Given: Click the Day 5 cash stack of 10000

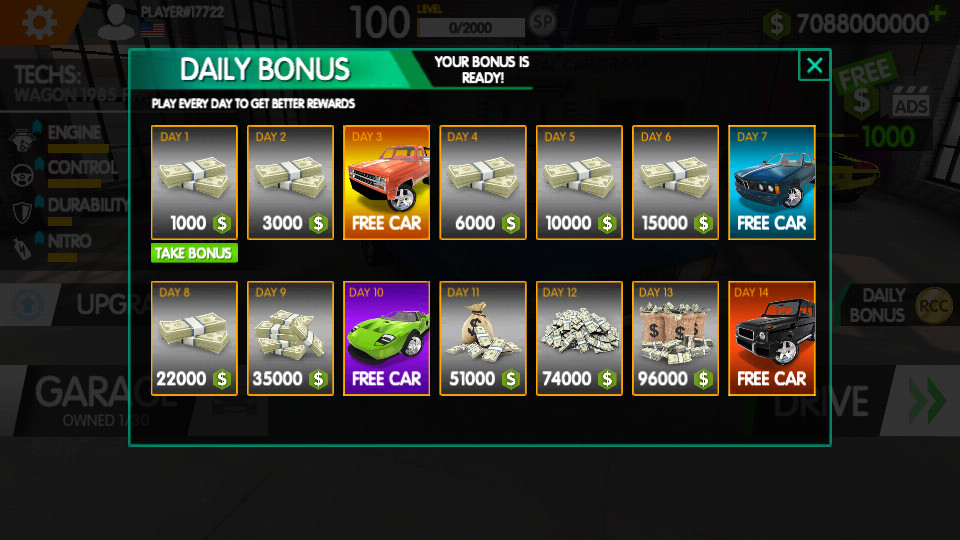Looking at the screenshot, I should tap(579, 182).
